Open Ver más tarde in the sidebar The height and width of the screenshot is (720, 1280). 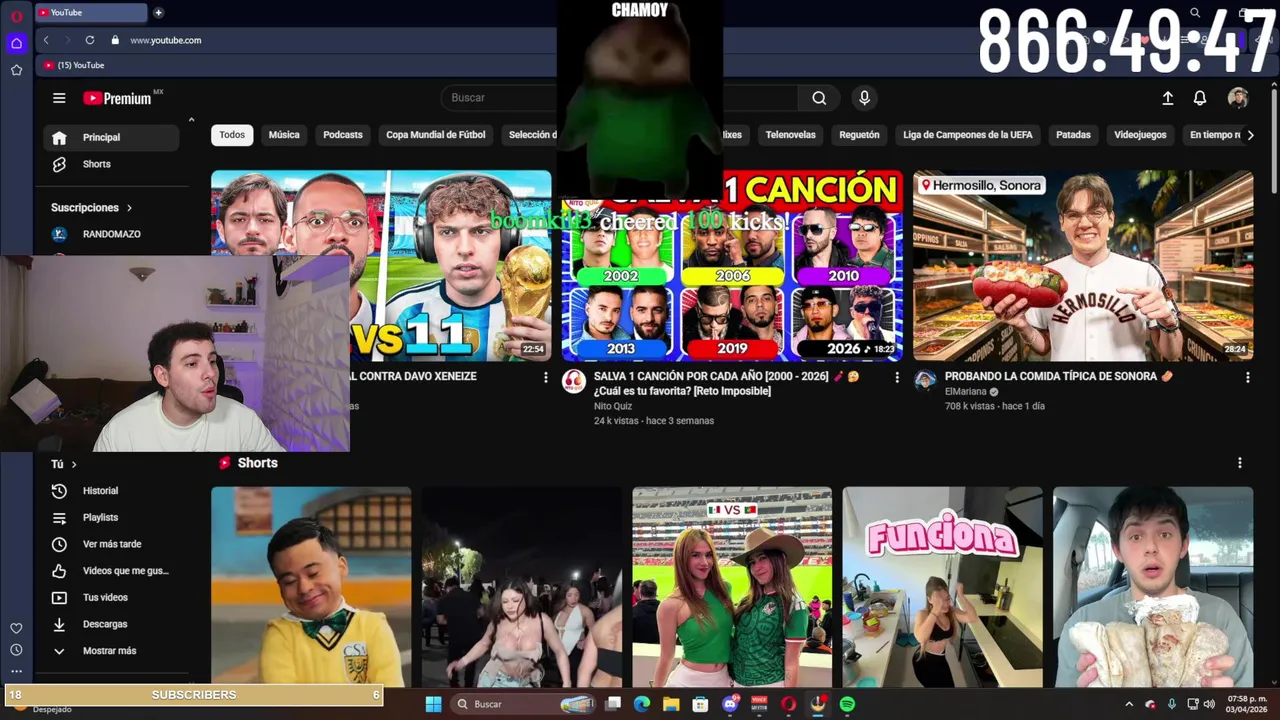(x=111, y=544)
